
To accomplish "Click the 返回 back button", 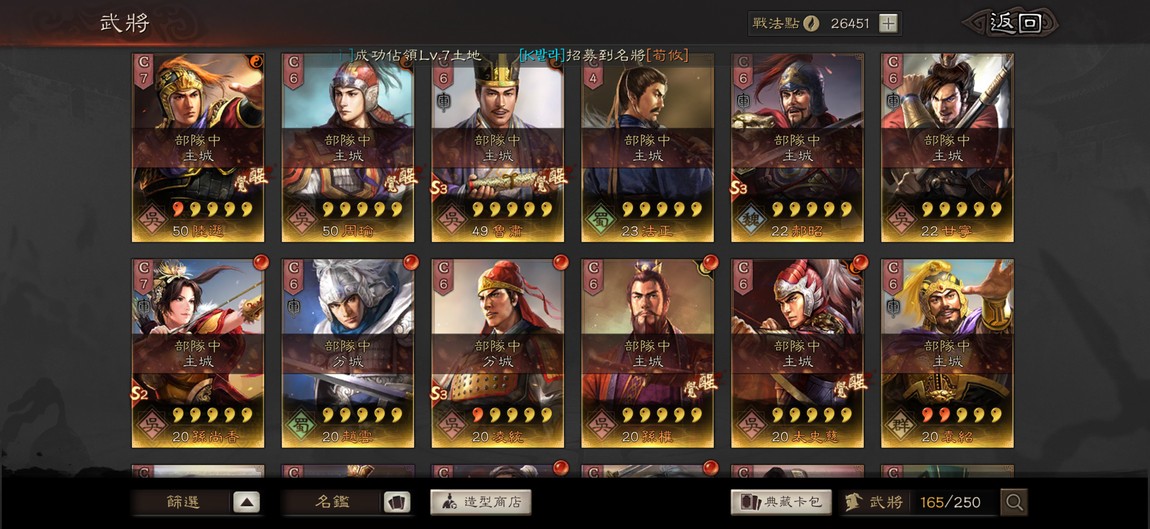I will 1014,23.
